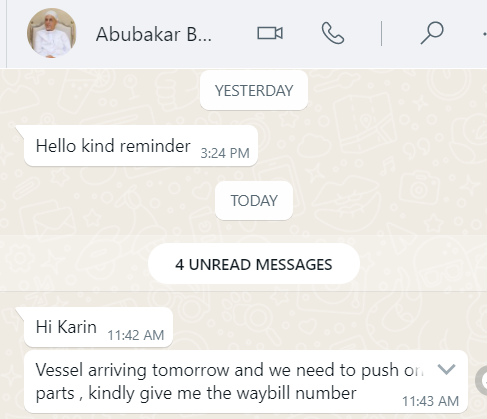The height and width of the screenshot is (419, 487).
Task: Click the empty chat header area beside name
Action: click(232, 34)
